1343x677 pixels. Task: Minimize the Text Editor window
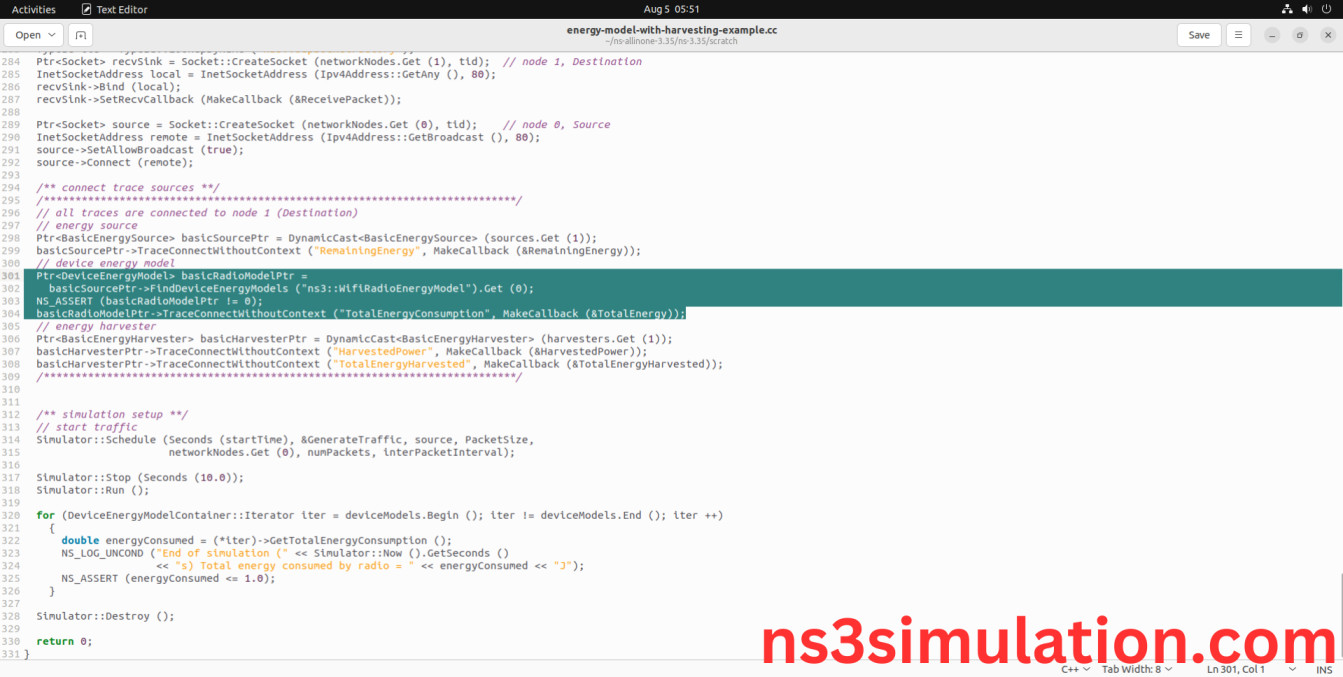(x=1270, y=34)
